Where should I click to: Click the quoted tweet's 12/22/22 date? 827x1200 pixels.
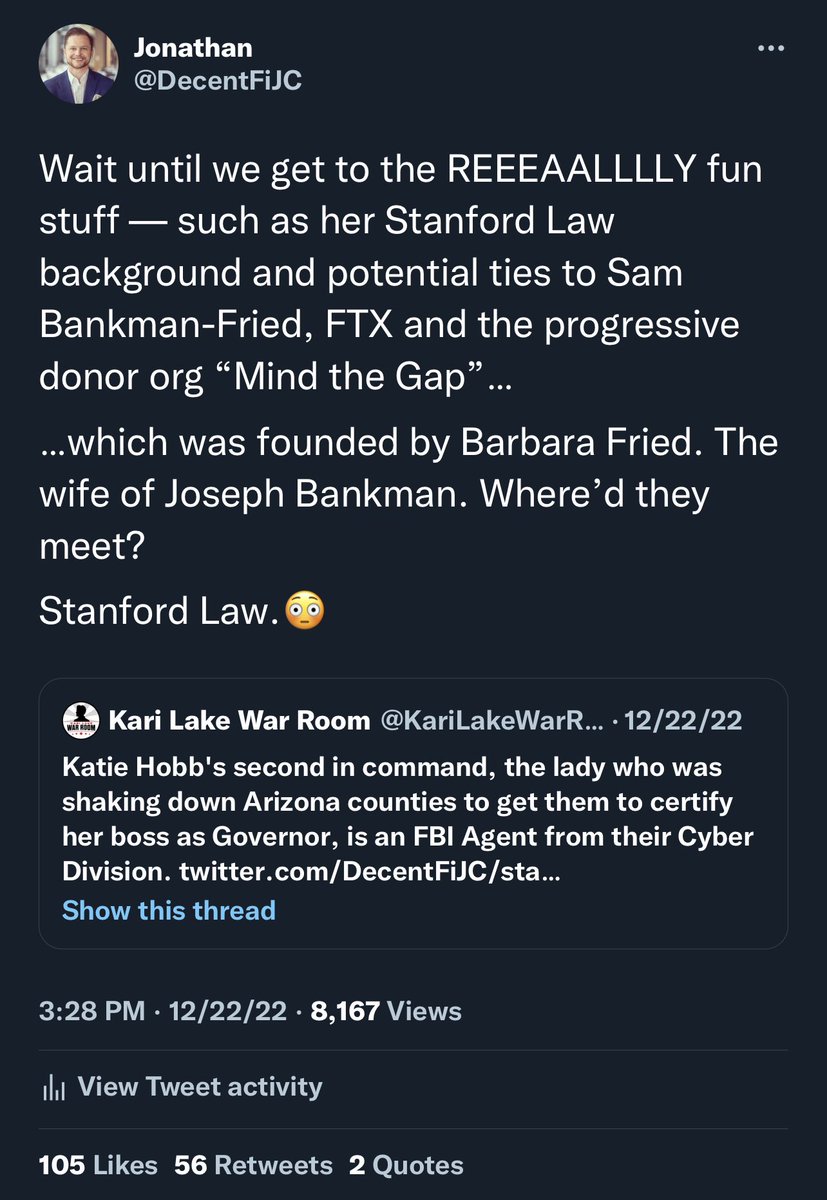point(683,721)
